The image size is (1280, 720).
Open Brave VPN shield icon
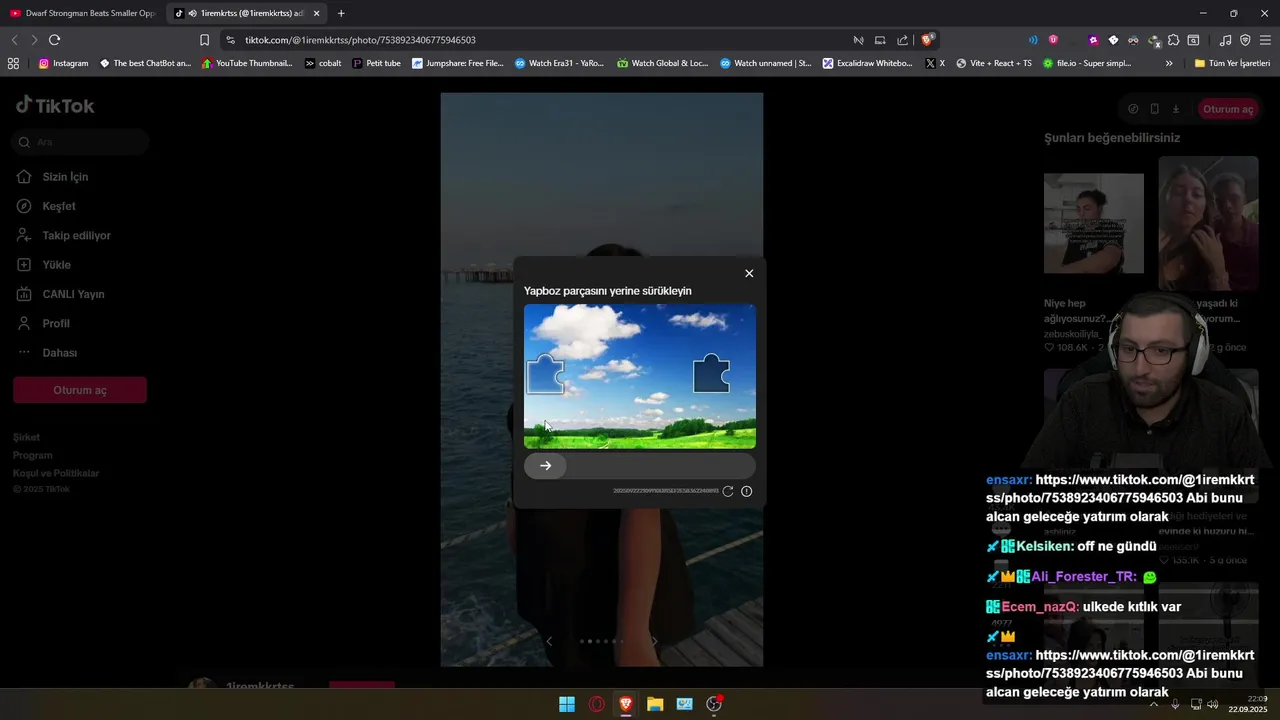1245,40
